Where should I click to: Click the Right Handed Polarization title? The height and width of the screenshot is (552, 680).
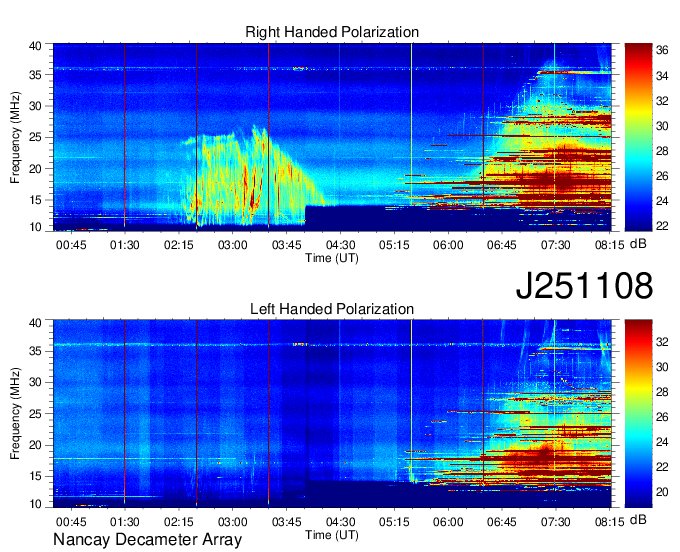pyautogui.click(x=332, y=33)
